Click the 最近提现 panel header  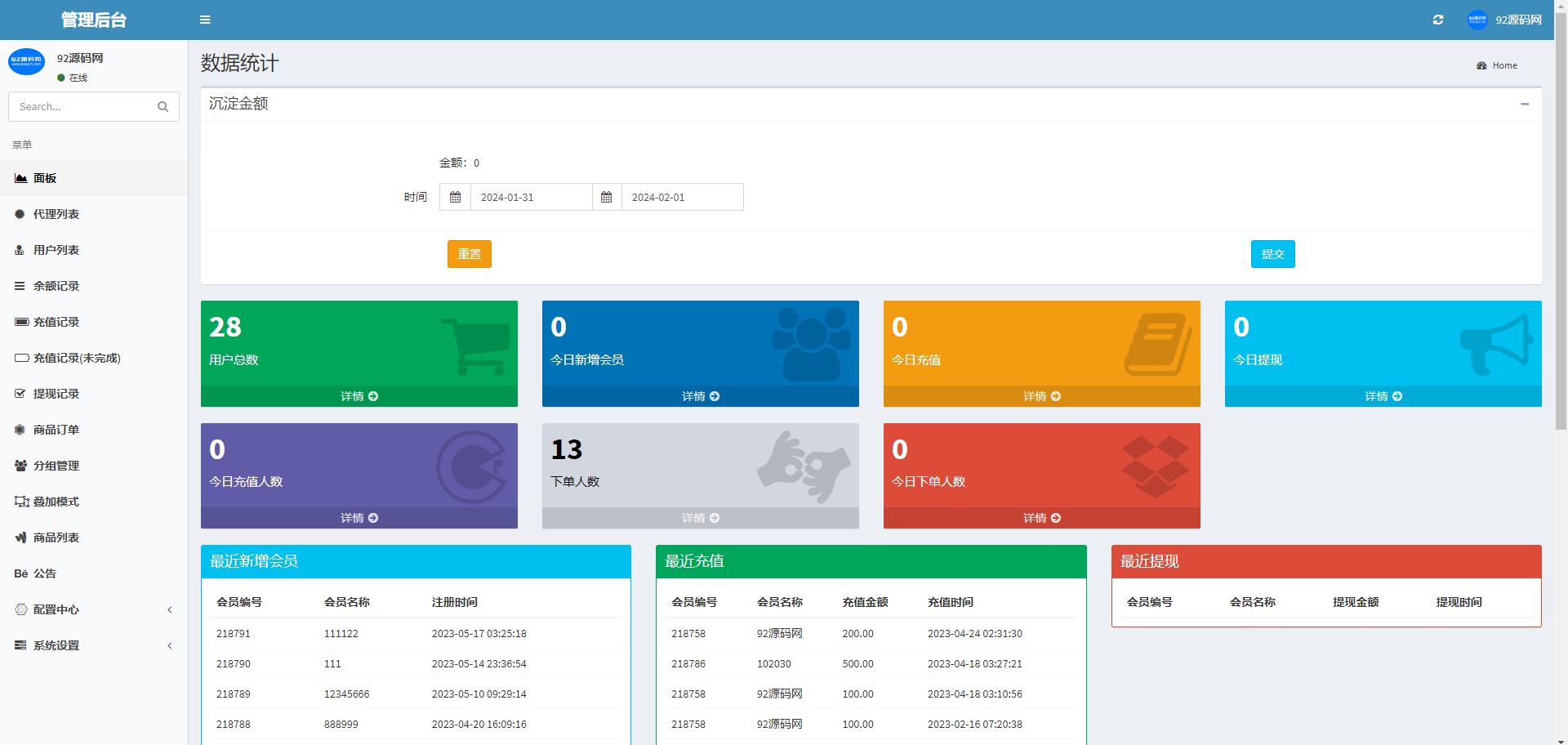(x=1326, y=561)
